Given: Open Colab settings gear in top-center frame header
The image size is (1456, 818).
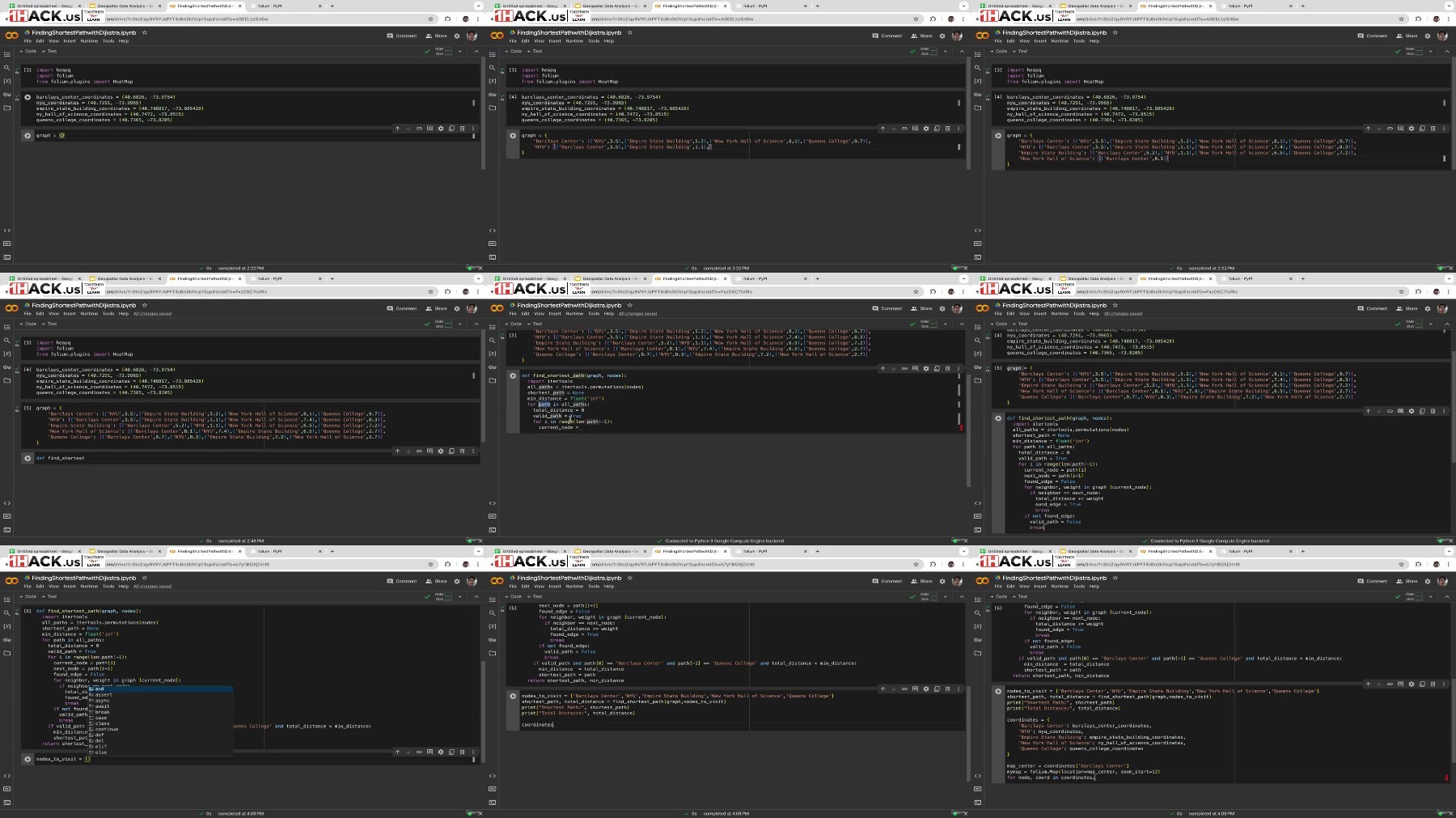Looking at the screenshot, I should 942,36.
